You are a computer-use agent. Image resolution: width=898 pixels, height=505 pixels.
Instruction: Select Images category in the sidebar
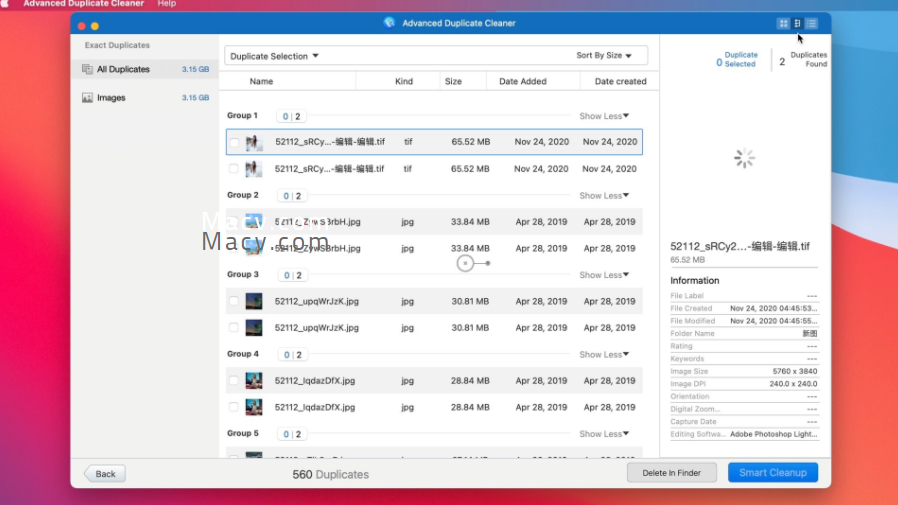click(145, 98)
